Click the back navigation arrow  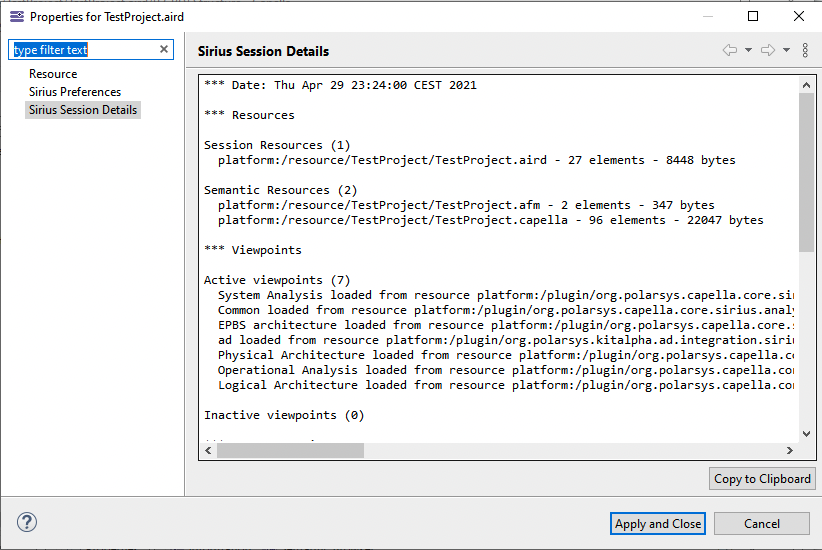point(730,50)
